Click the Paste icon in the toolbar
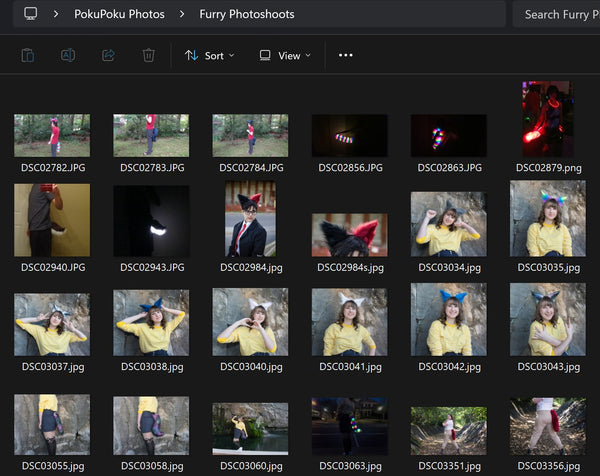 (28, 56)
